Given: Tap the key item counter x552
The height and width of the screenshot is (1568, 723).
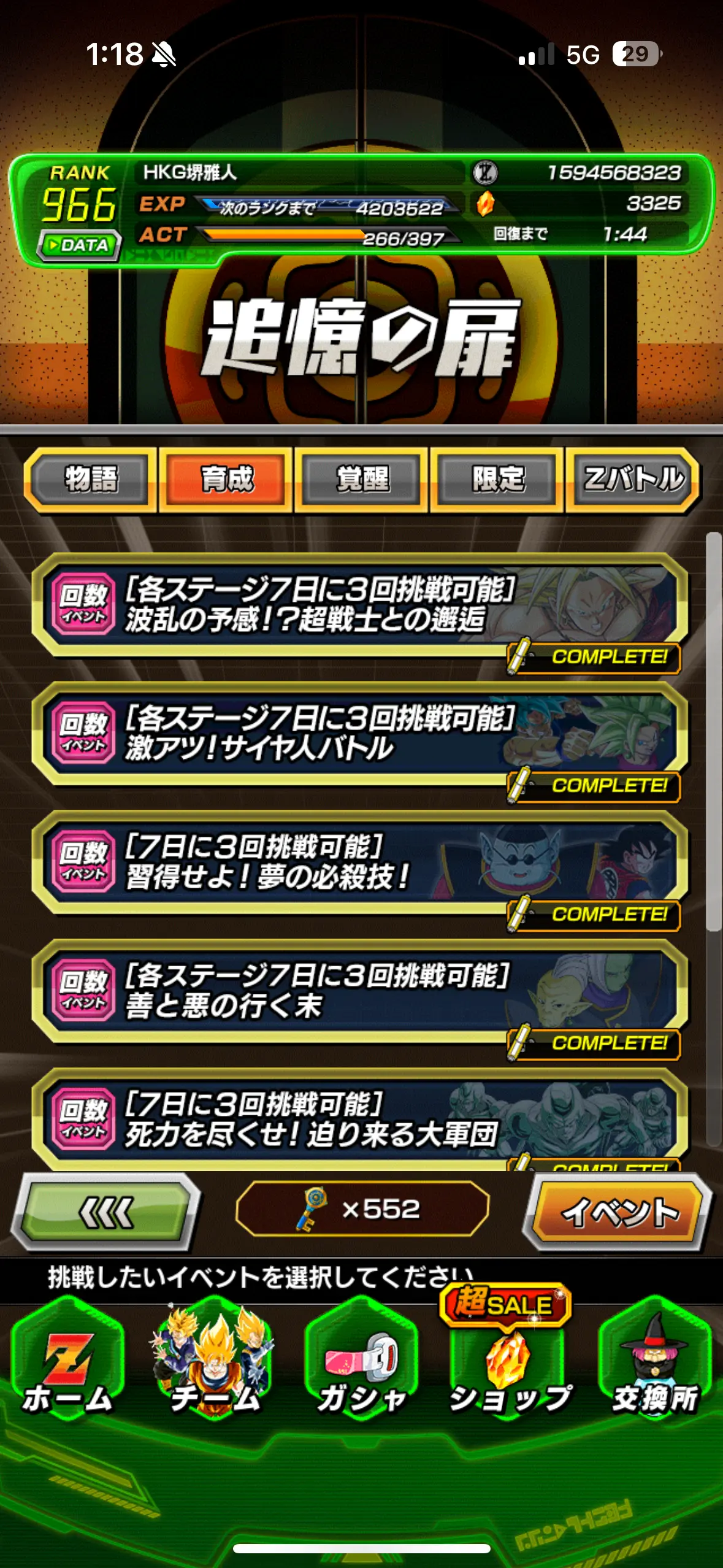Looking at the screenshot, I should point(362,1209).
